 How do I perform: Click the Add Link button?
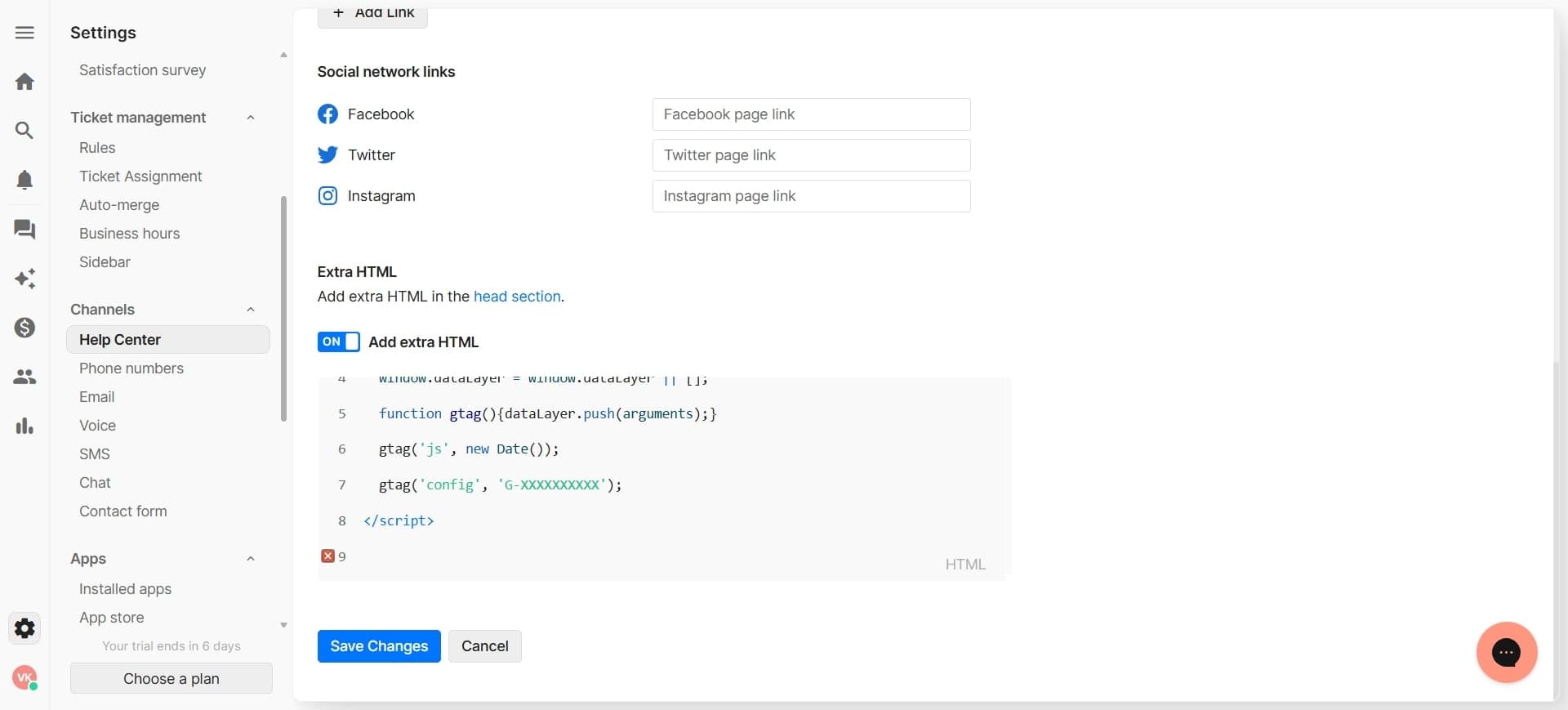click(372, 15)
